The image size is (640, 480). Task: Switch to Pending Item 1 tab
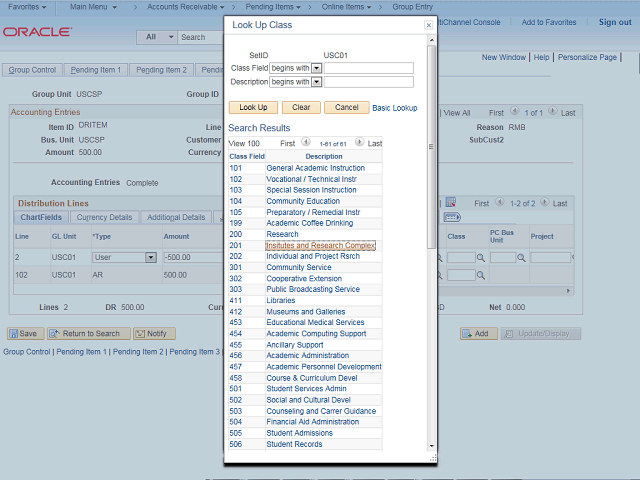tap(96, 70)
